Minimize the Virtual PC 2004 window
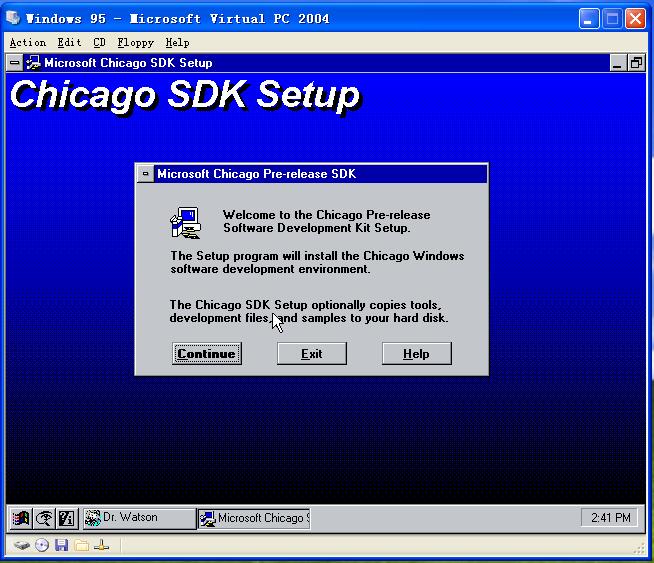The image size is (654, 563). (x=589, y=19)
